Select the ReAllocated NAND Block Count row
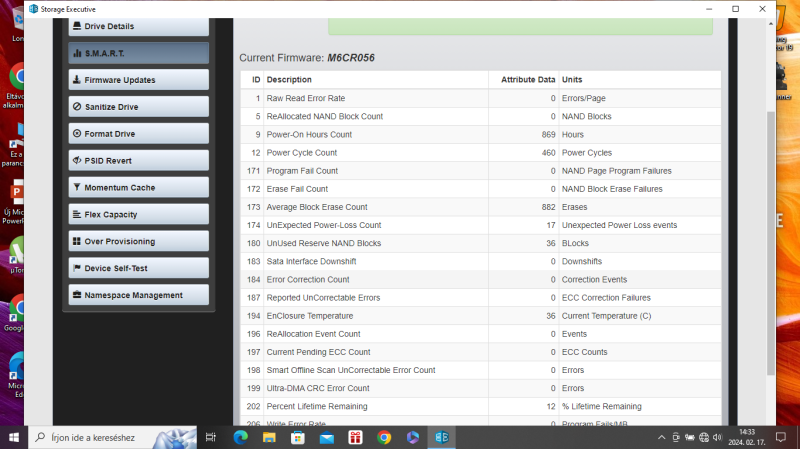The height and width of the screenshot is (449, 800). pyautogui.click(x=481, y=116)
